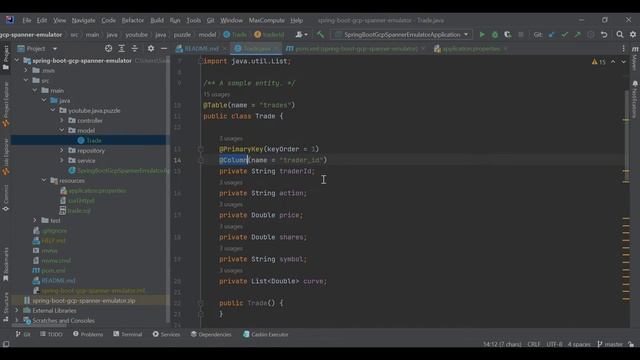
Task: Expand External Libraries node
Action: pos(17,311)
